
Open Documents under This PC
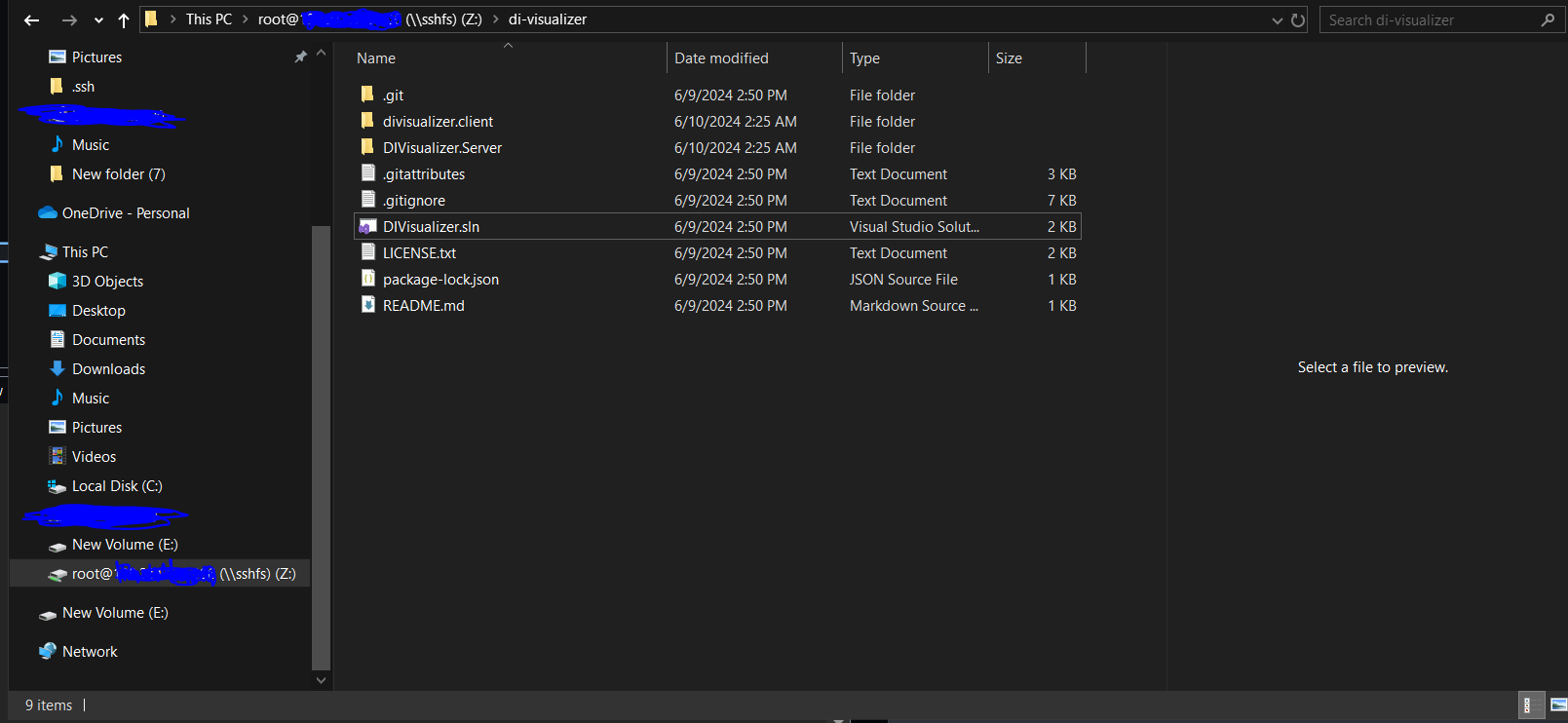108,340
